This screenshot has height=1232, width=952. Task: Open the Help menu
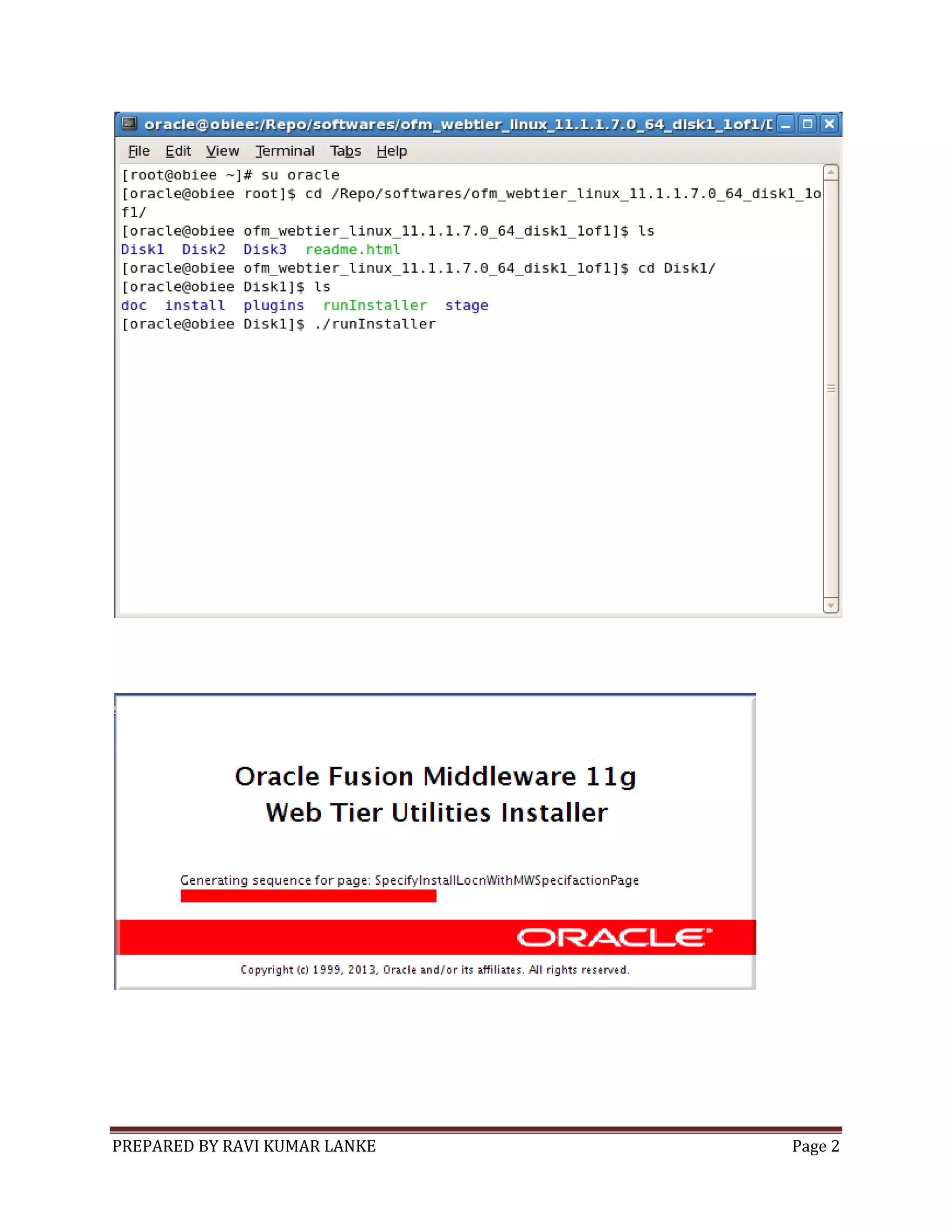coord(391,151)
